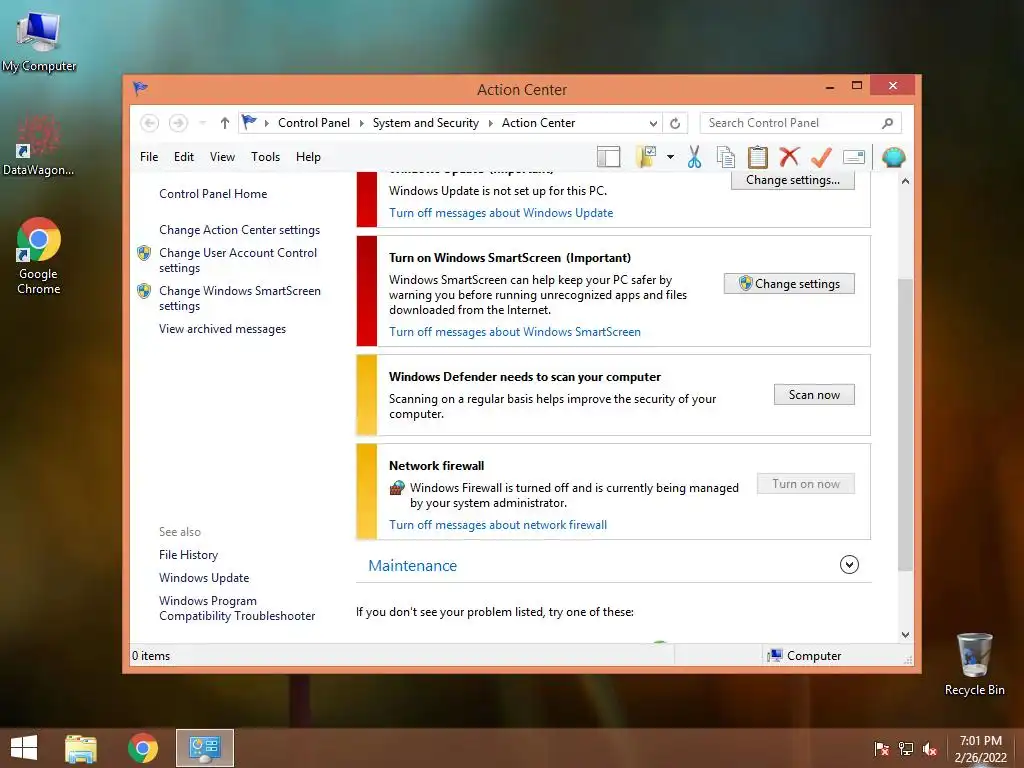1024x768 pixels.
Task: Open views dropdown arrow next to folder icon
Action: [670, 157]
